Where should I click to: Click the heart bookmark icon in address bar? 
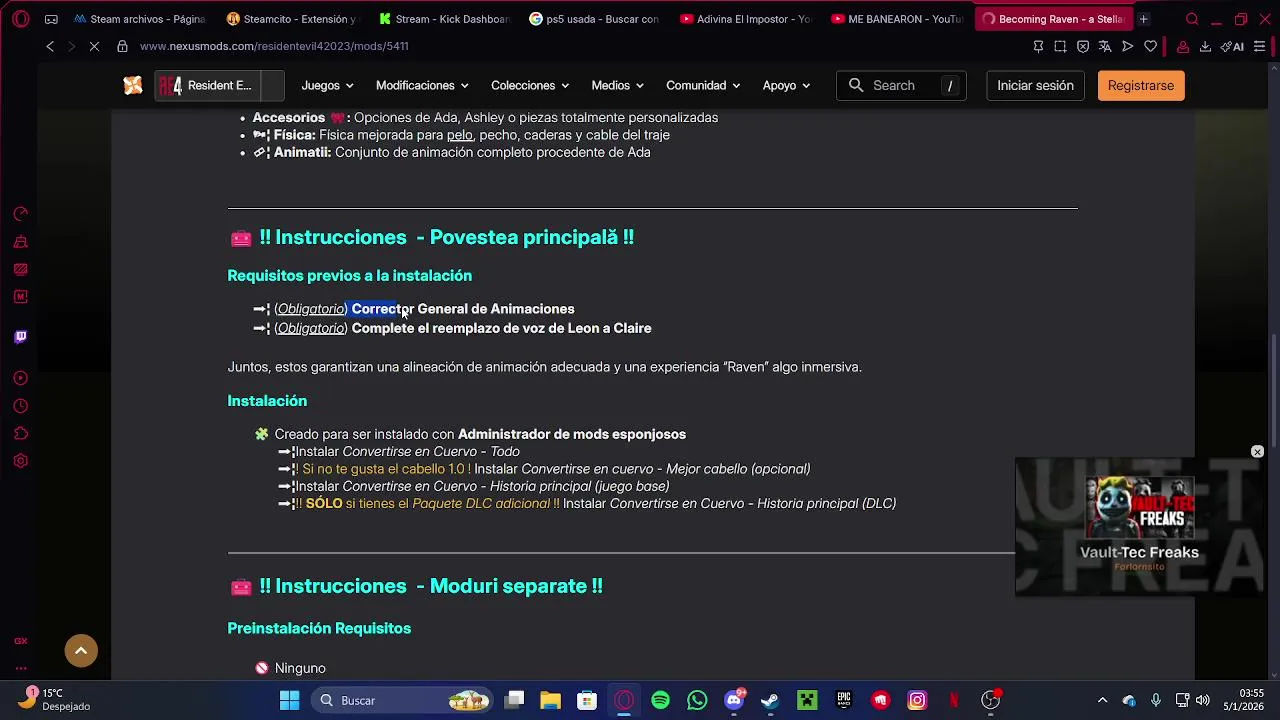pos(1151,46)
